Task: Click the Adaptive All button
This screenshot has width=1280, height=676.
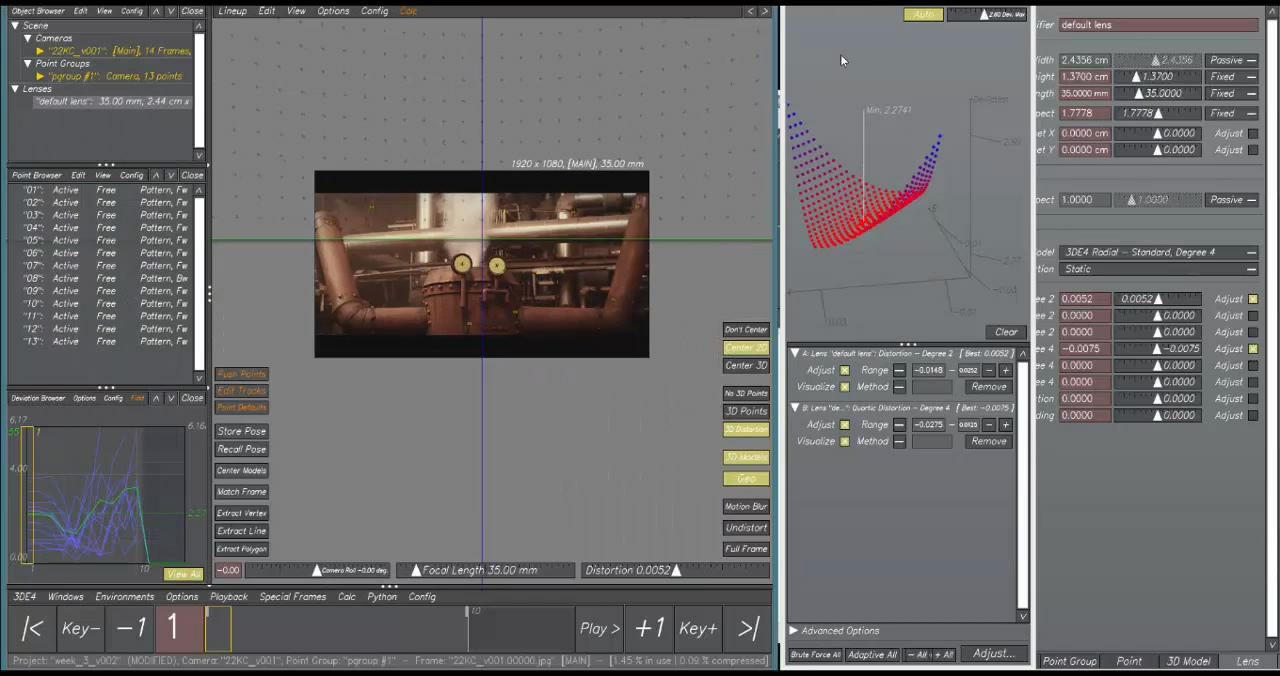Action: click(872, 654)
